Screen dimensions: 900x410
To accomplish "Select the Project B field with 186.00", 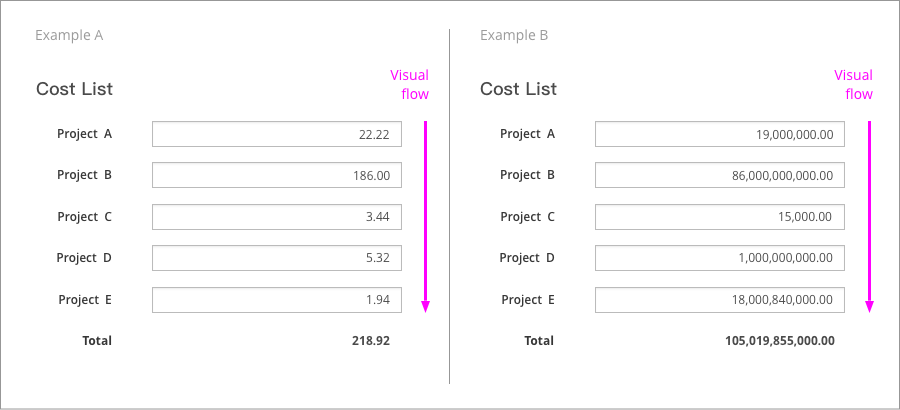I will tap(277, 175).
